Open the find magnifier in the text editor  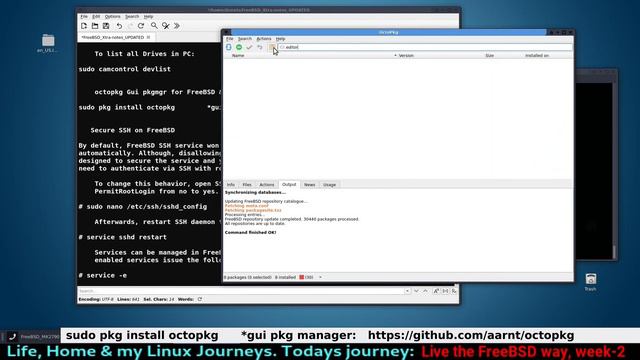pyautogui.click(x=154, y=26)
